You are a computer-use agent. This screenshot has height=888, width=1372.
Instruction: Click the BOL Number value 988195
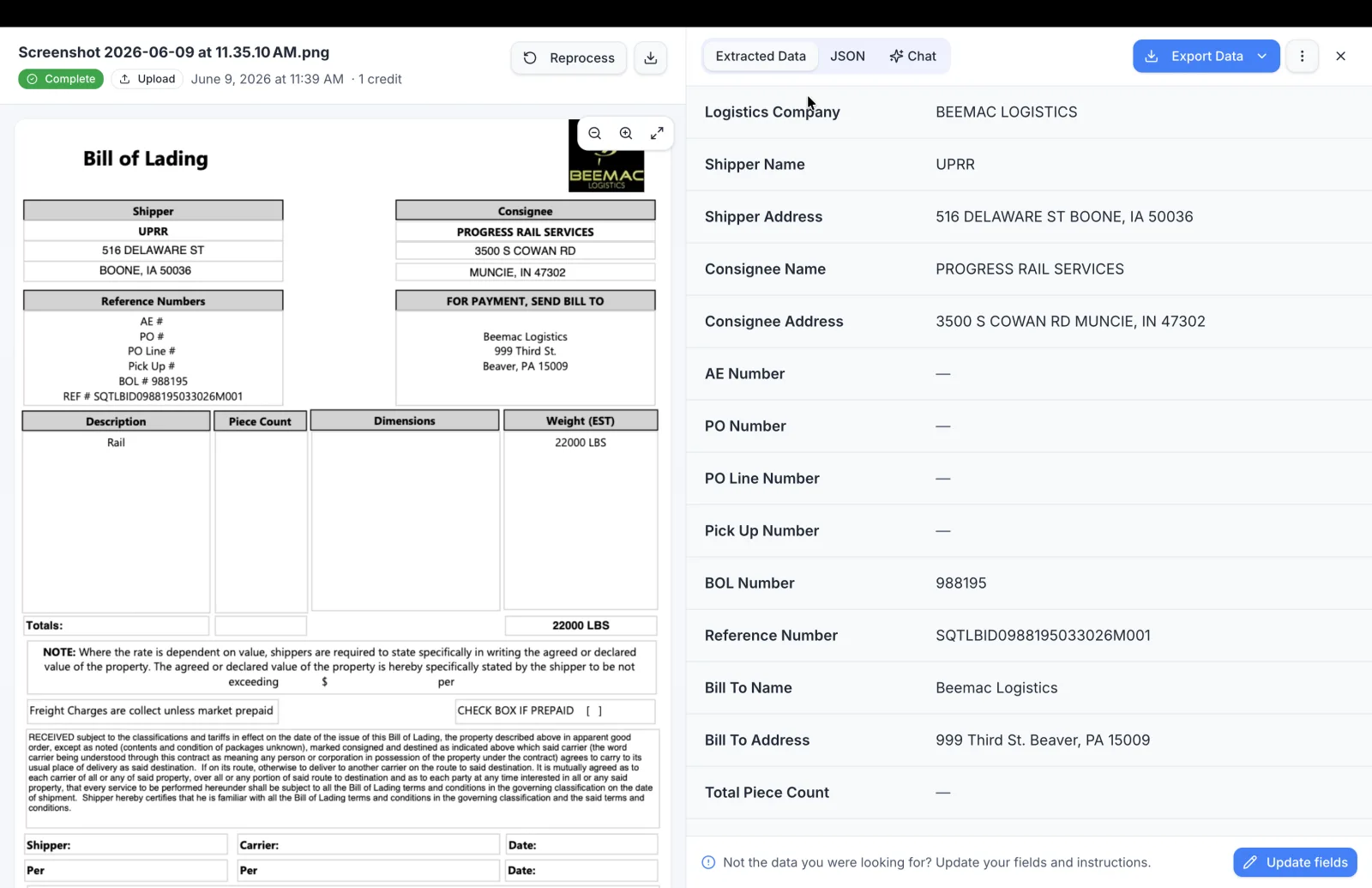point(961,583)
